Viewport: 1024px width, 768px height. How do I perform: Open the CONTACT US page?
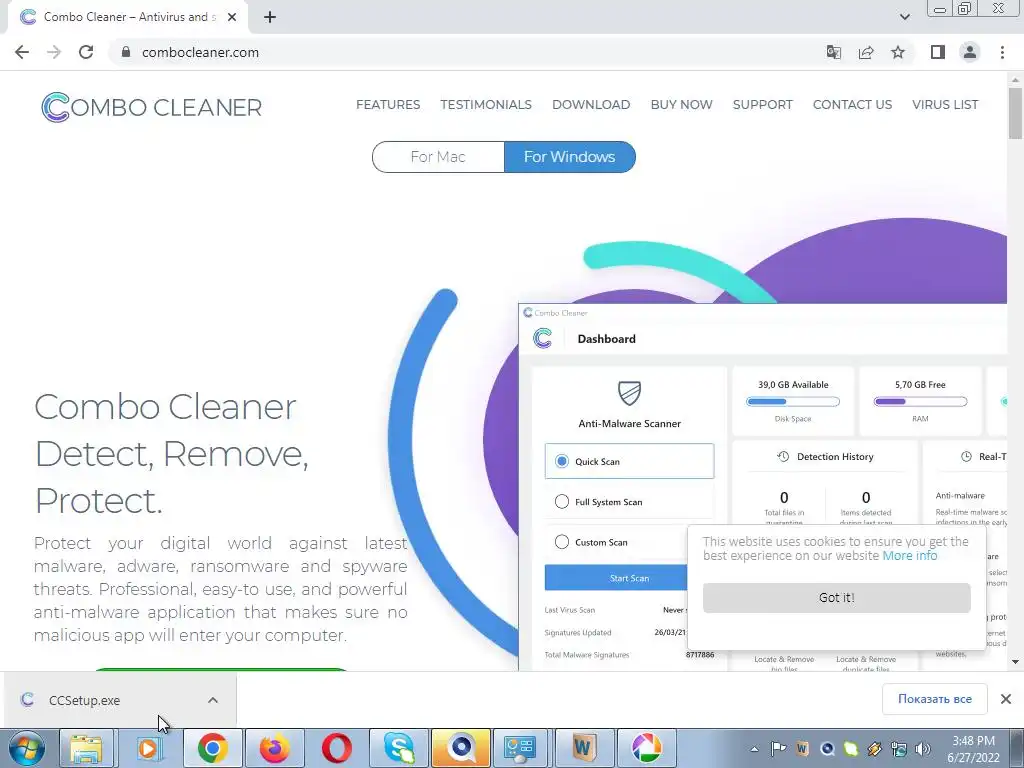[x=852, y=104]
